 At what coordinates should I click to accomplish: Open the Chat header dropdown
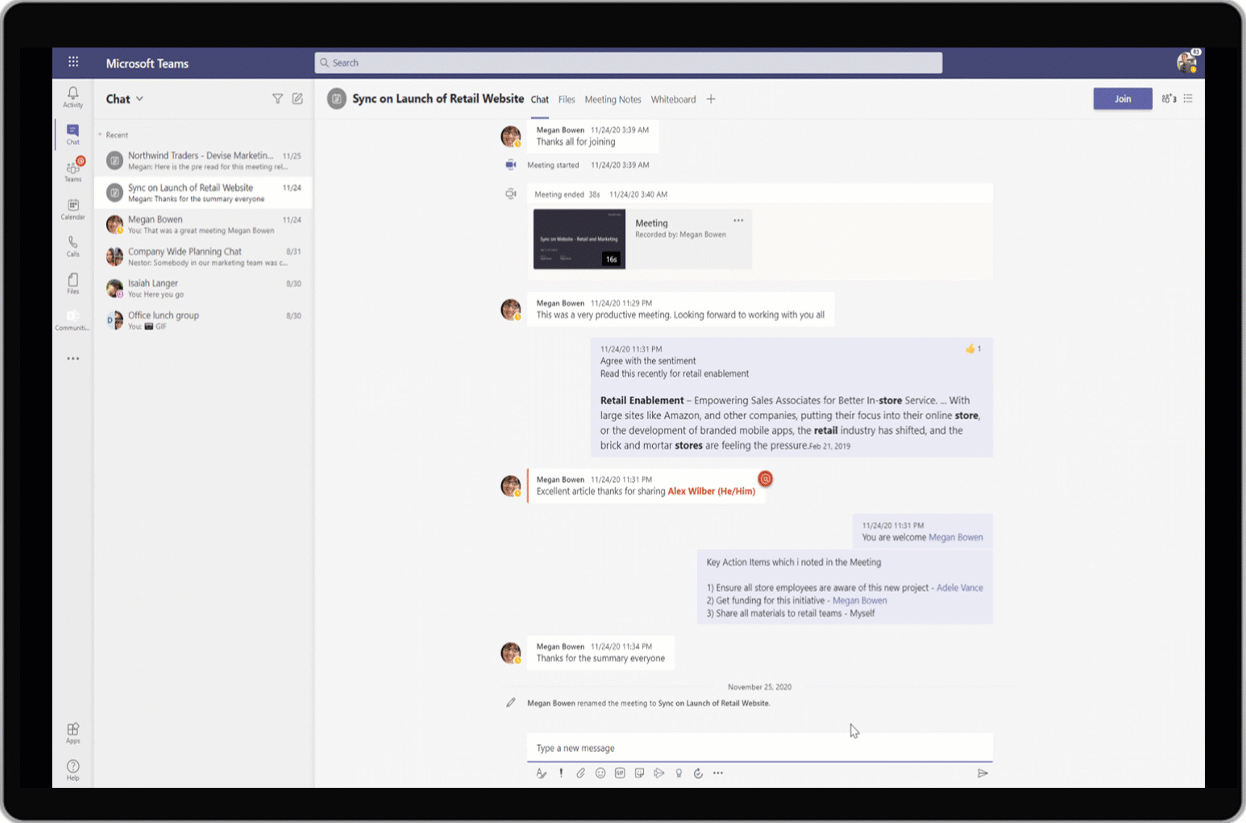[x=125, y=99]
